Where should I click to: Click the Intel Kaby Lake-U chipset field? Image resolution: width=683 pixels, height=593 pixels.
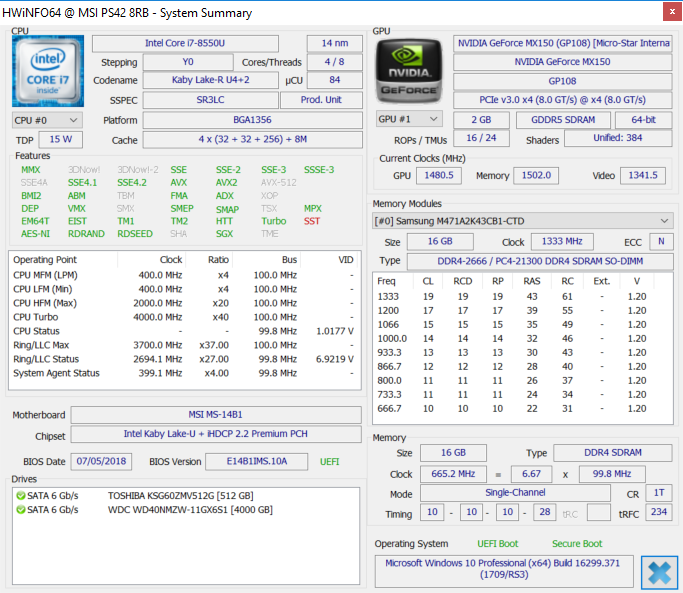click(216, 434)
